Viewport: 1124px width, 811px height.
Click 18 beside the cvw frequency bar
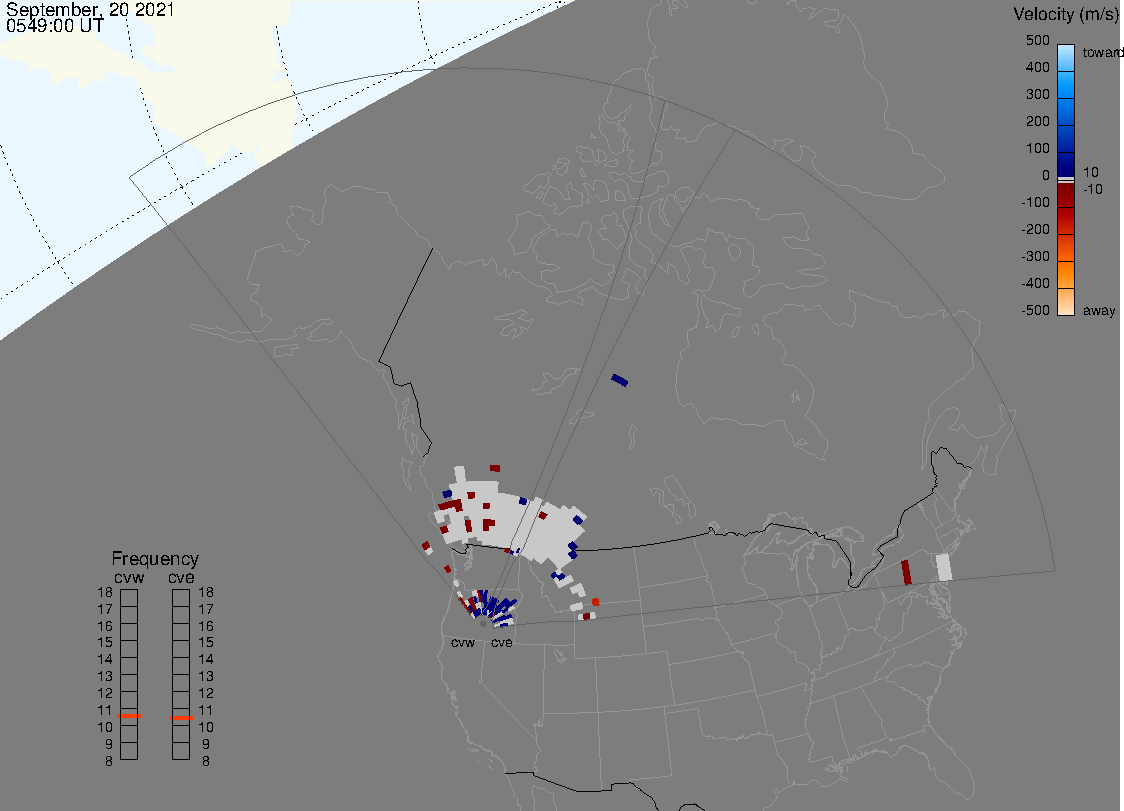point(105,592)
